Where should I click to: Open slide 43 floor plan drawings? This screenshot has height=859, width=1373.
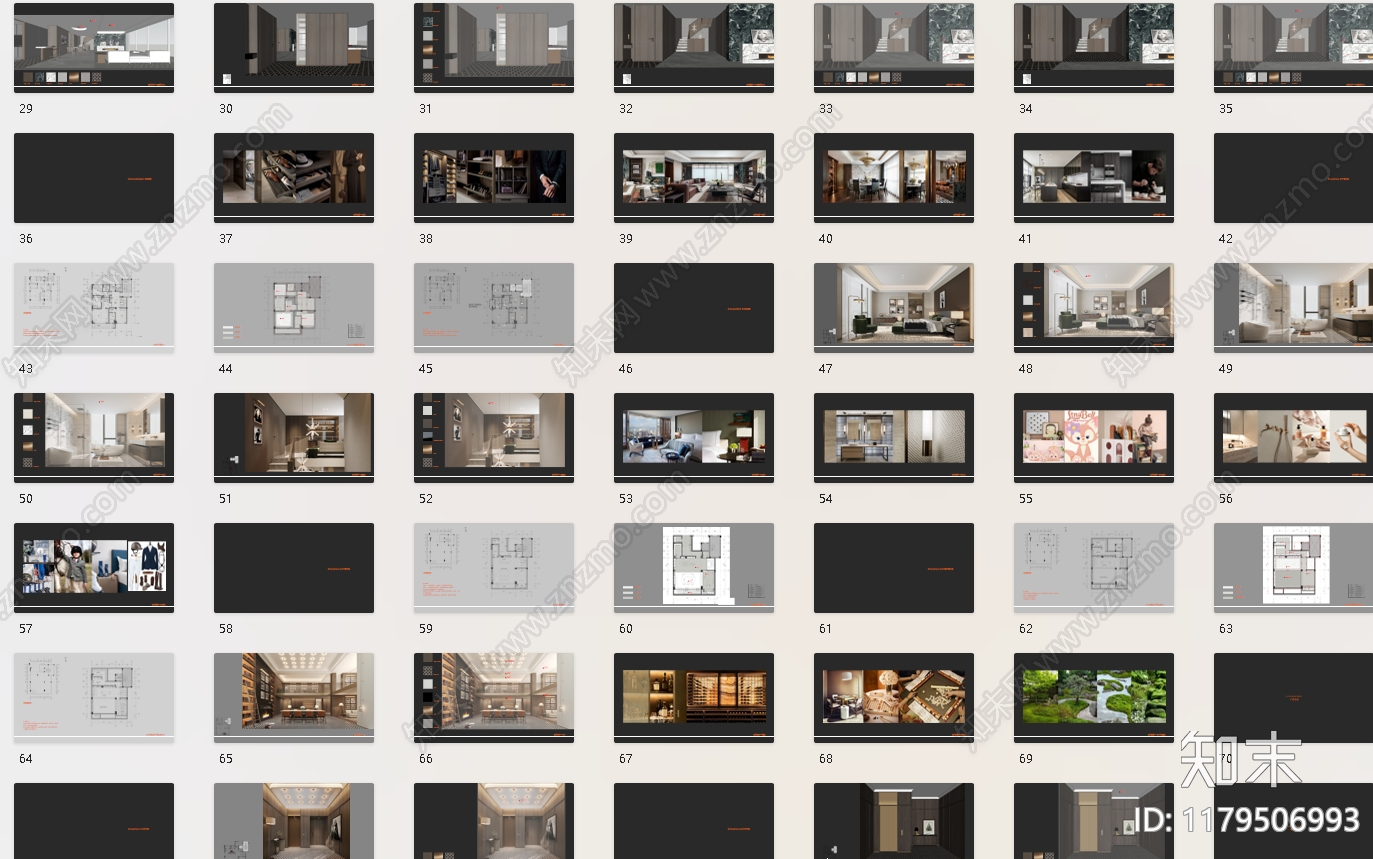94,308
